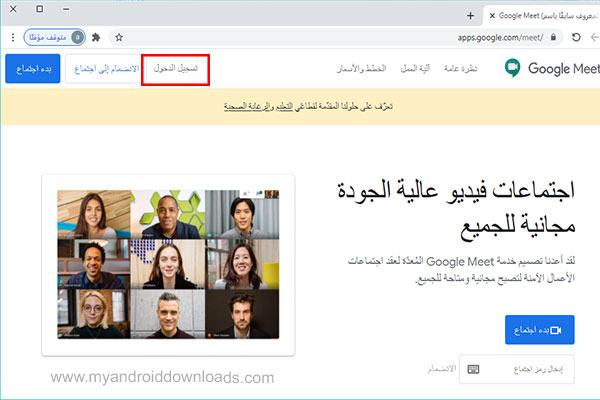The width and height of the screenshot is (600, 400).
Task: Close the Google Meet tab
Action: (x=492, y=16)
